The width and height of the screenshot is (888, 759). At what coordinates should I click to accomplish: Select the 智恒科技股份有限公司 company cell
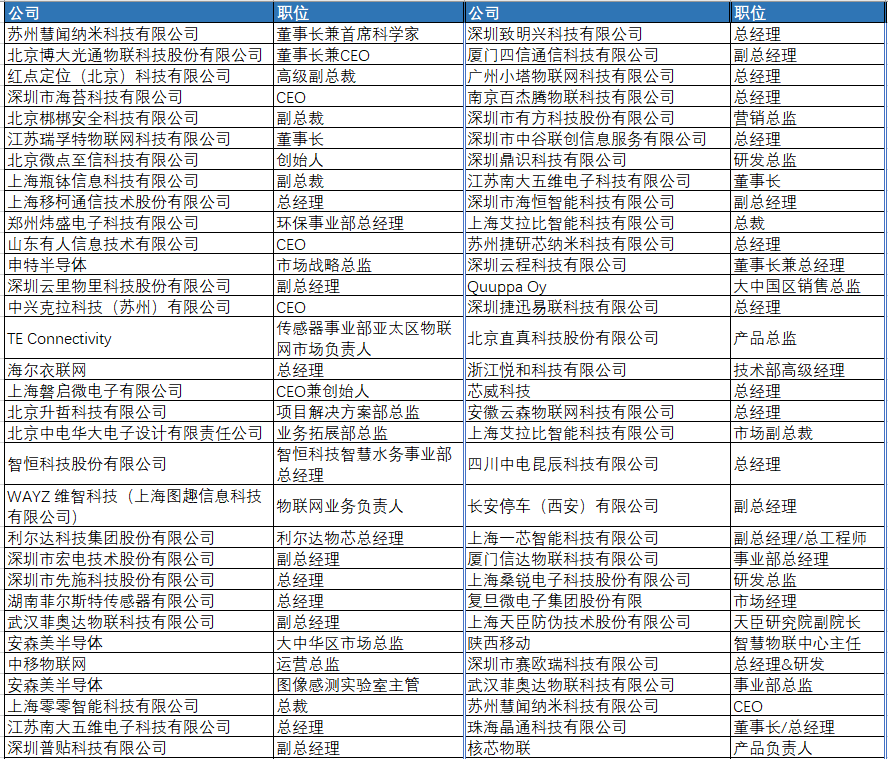coord(138,464)
